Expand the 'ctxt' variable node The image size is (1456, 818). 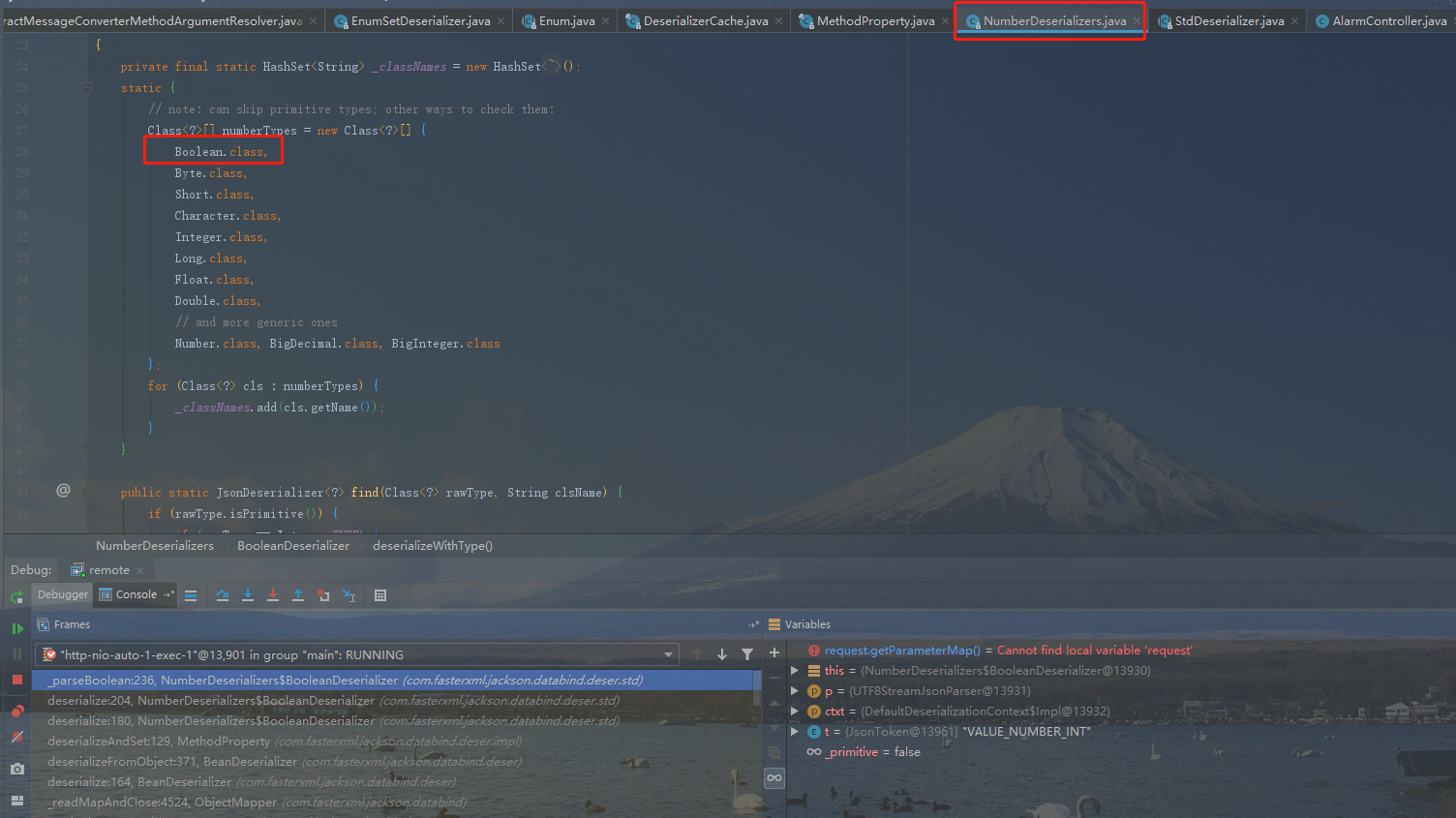point(795,711)
